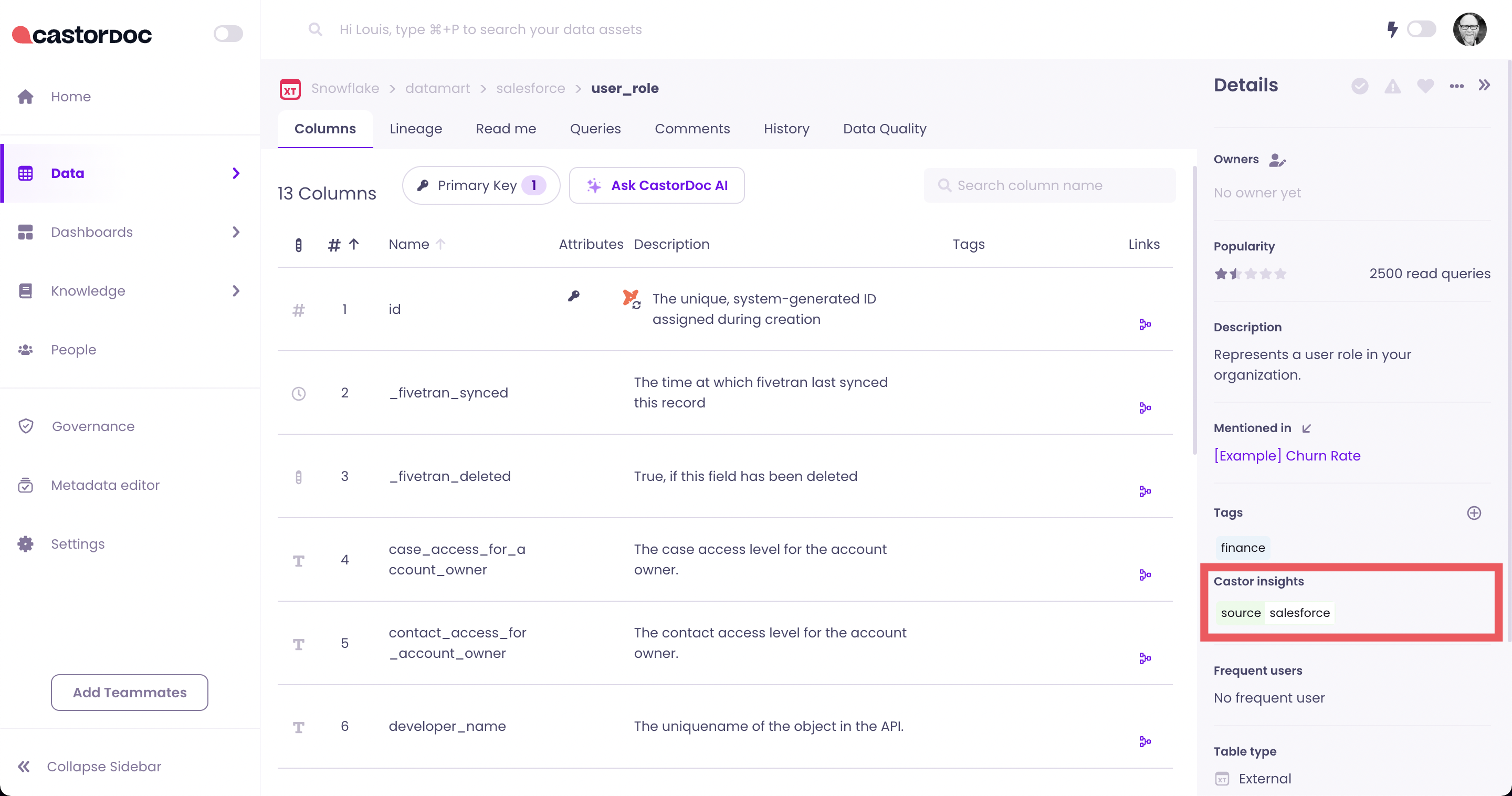This screenshot has height=796, width=1512.
Task: Open the three-dots more options menu
Action: (x=1456, y=86)
